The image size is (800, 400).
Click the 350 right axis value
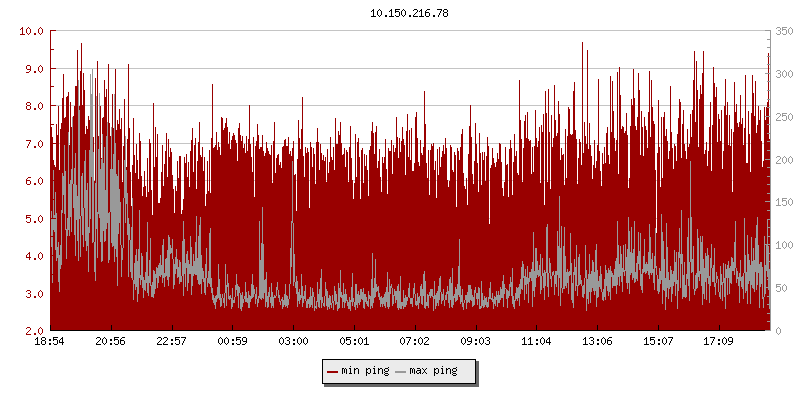(783, 31)
